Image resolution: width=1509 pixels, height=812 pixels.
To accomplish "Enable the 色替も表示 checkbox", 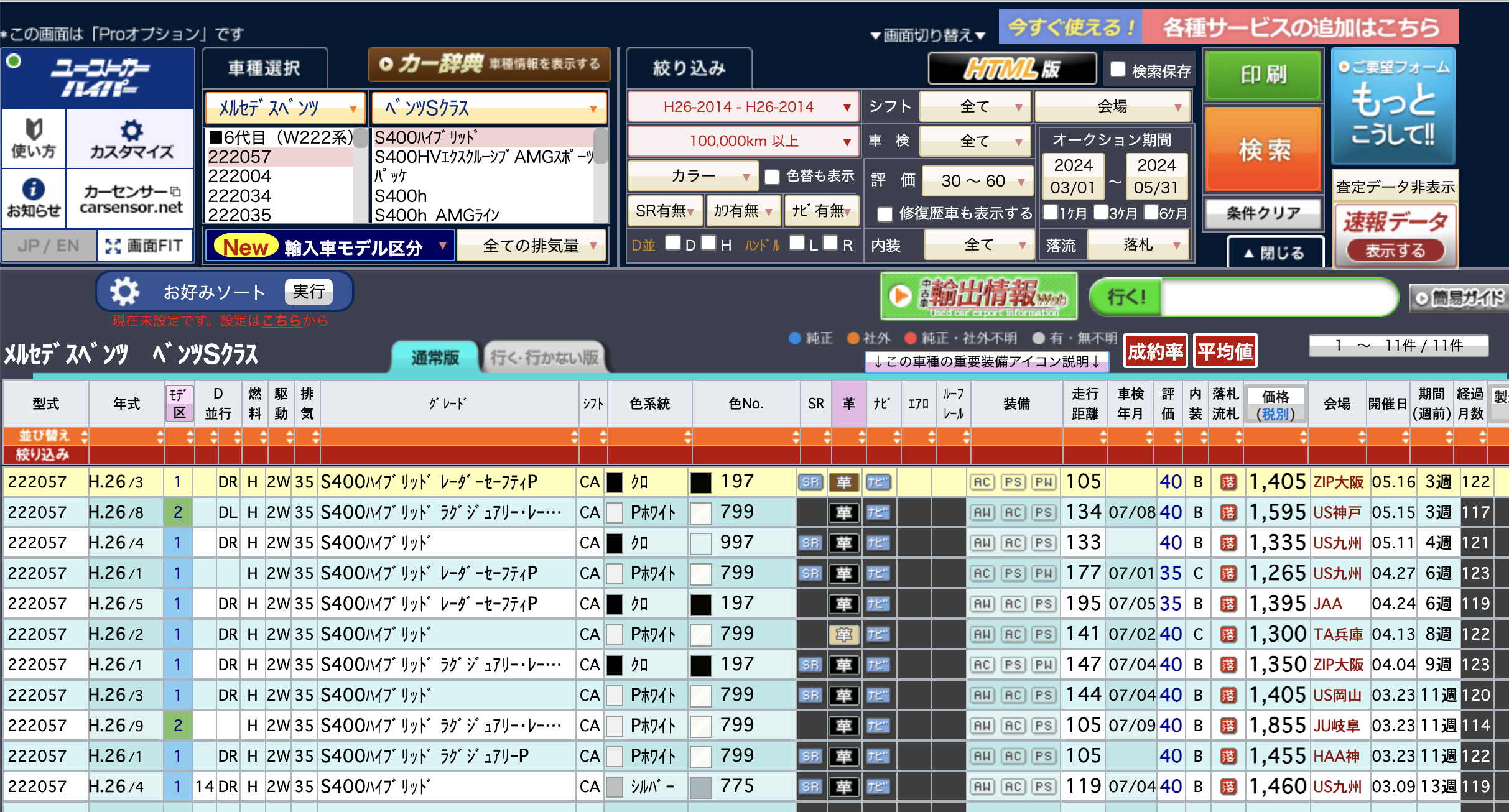I will (771, 177).
